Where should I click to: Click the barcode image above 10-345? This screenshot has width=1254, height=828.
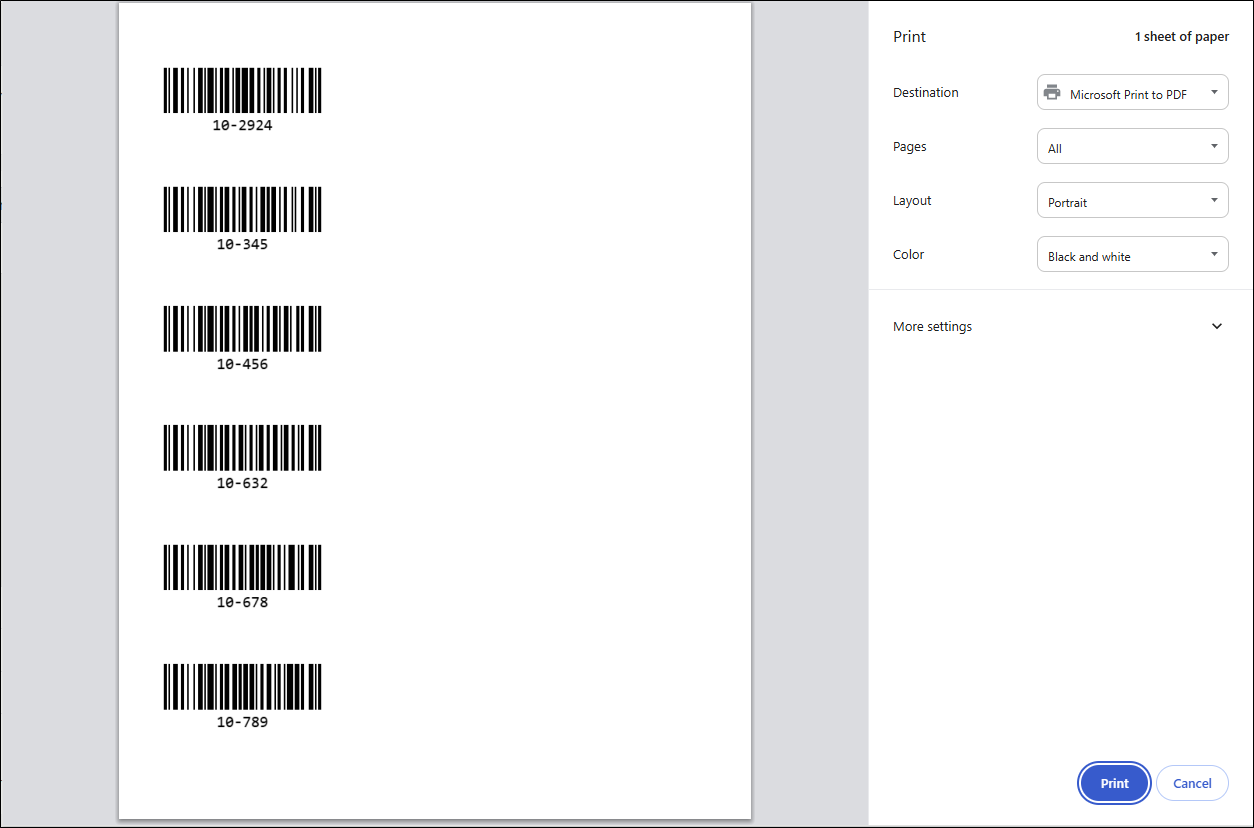click(x=242, y=209)
